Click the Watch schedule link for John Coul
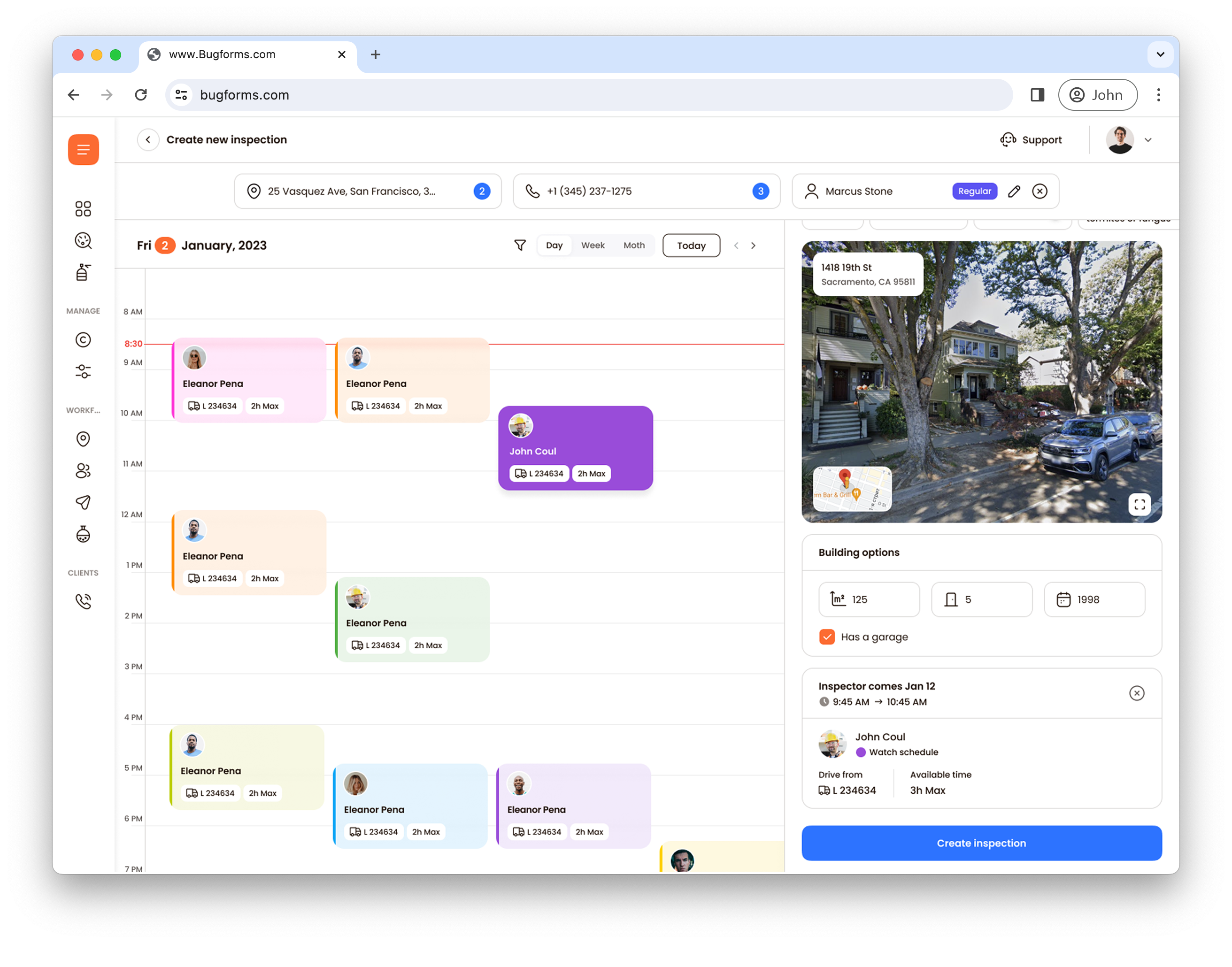The height and width of the screenshot is (967, 1232). pos(903,752)
